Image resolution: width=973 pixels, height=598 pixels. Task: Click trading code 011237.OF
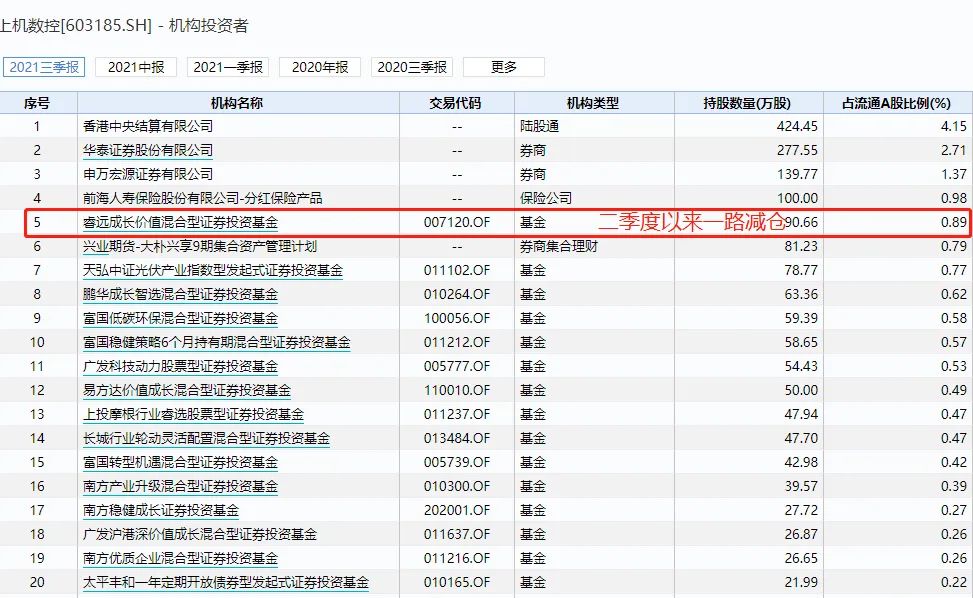click(457, 414)
